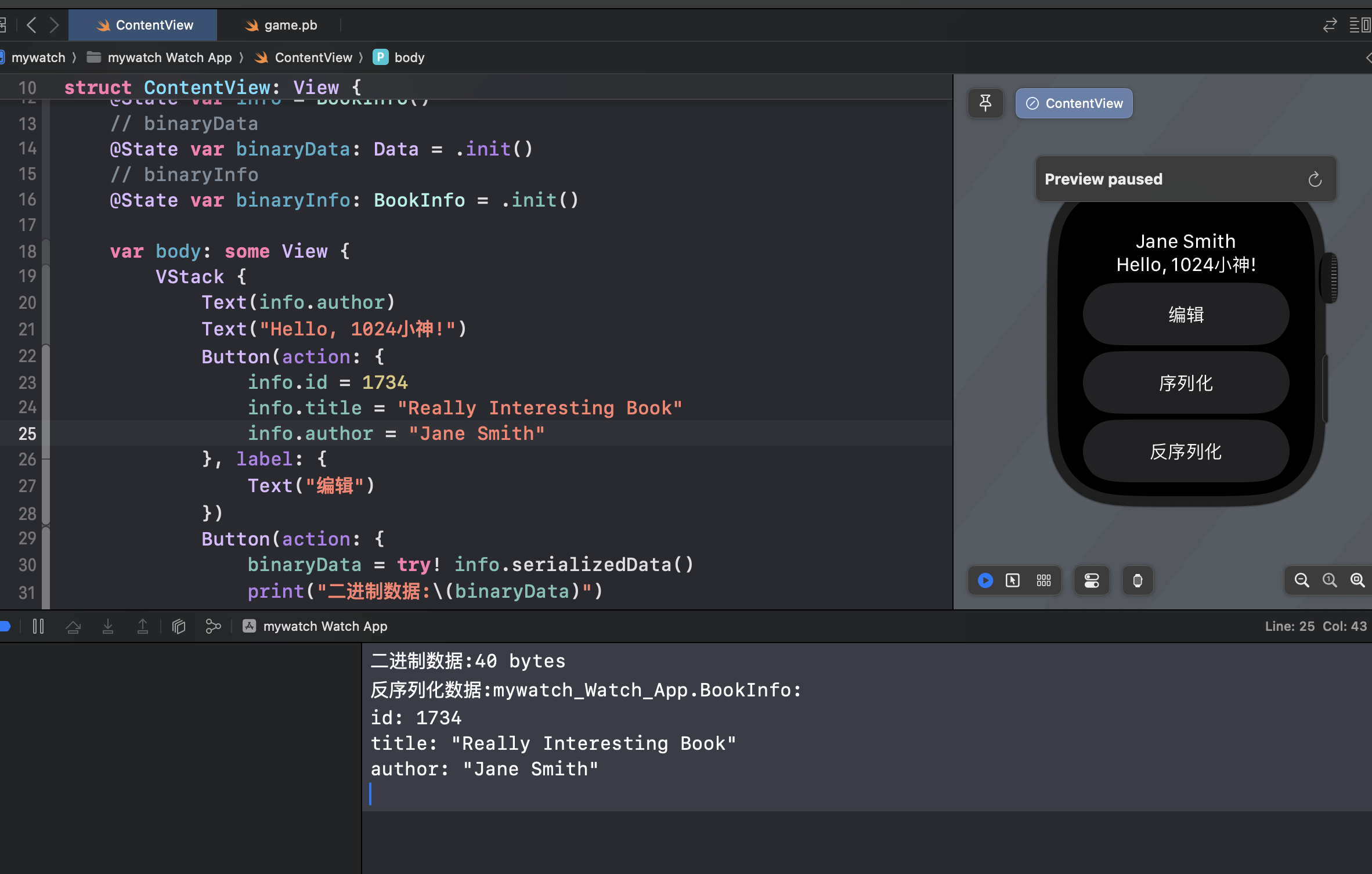Switch to selectable preview mode

[1013, 580]
